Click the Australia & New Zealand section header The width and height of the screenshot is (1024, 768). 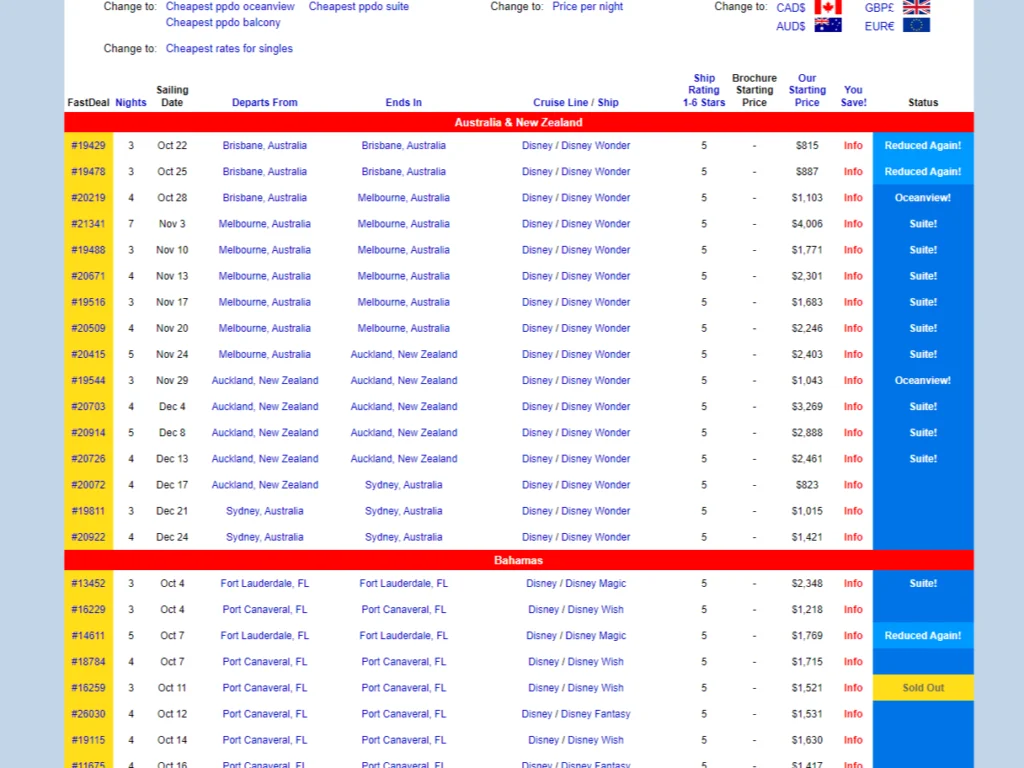click(x=519, y=122)
